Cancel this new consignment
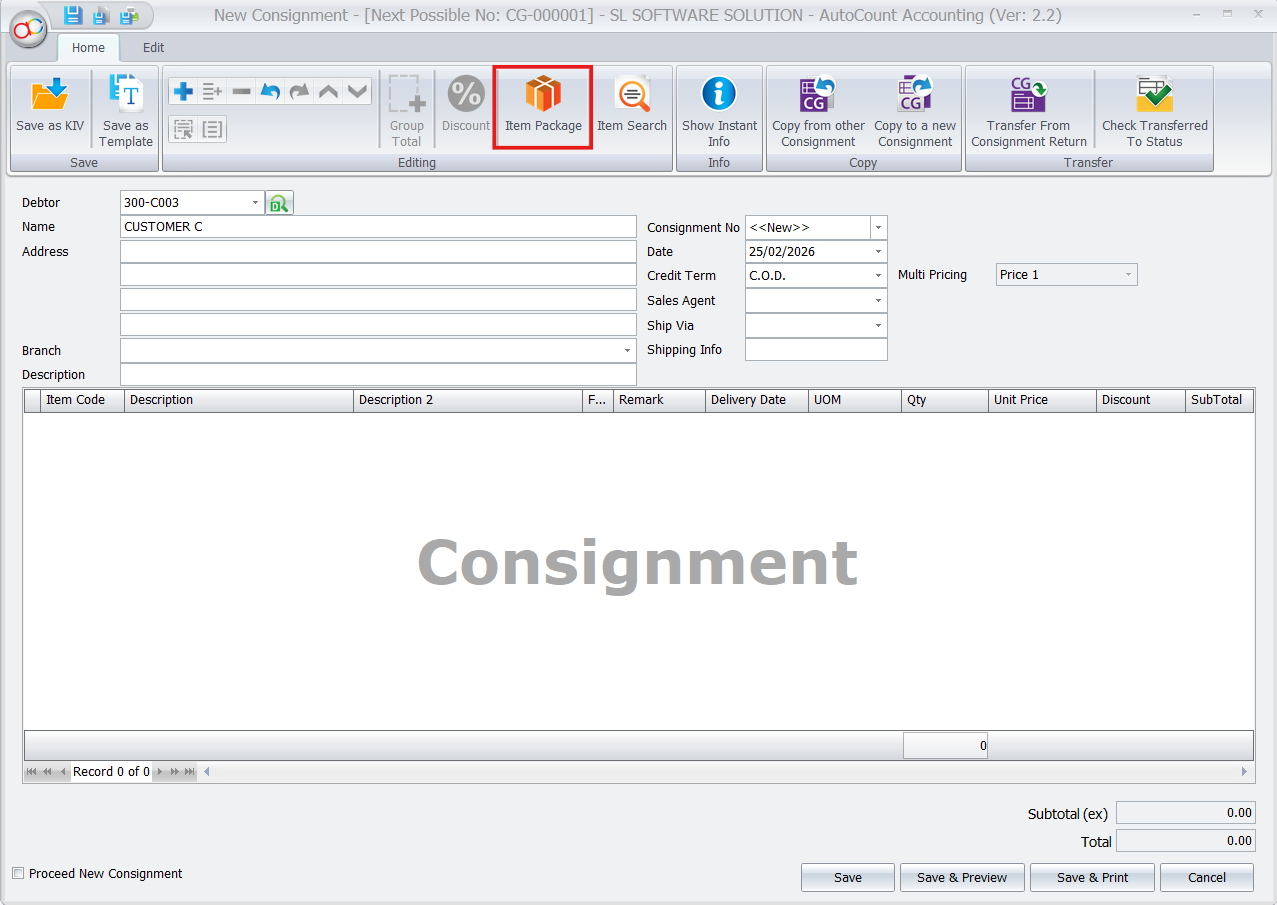Image resolution: width=1277 pixels, height=905 pixels. (1205, 877)
